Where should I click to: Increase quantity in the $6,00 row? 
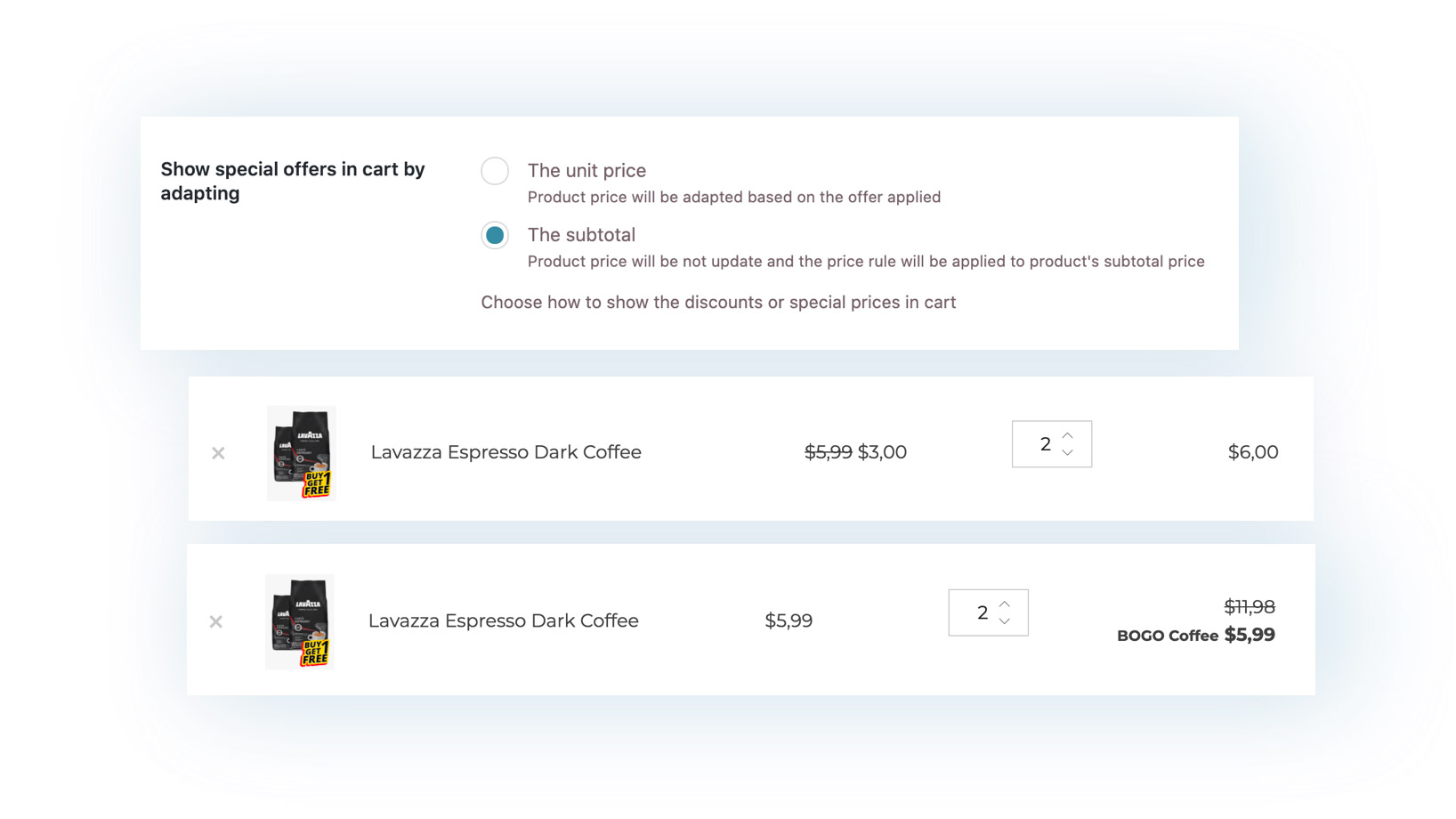(1068, 435)
